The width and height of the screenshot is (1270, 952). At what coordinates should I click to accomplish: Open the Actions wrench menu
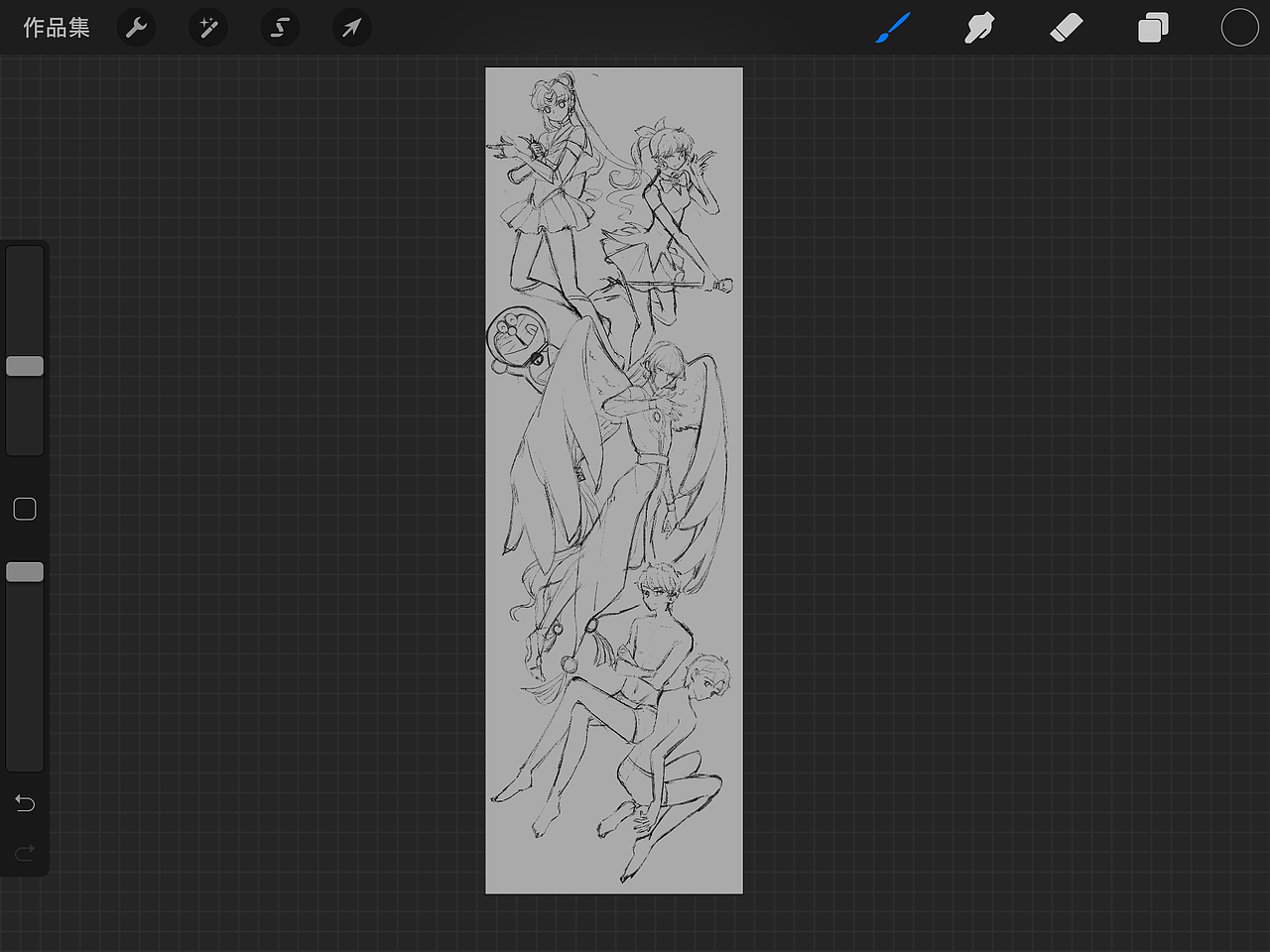pyautogui.click(x=136, y=28)
